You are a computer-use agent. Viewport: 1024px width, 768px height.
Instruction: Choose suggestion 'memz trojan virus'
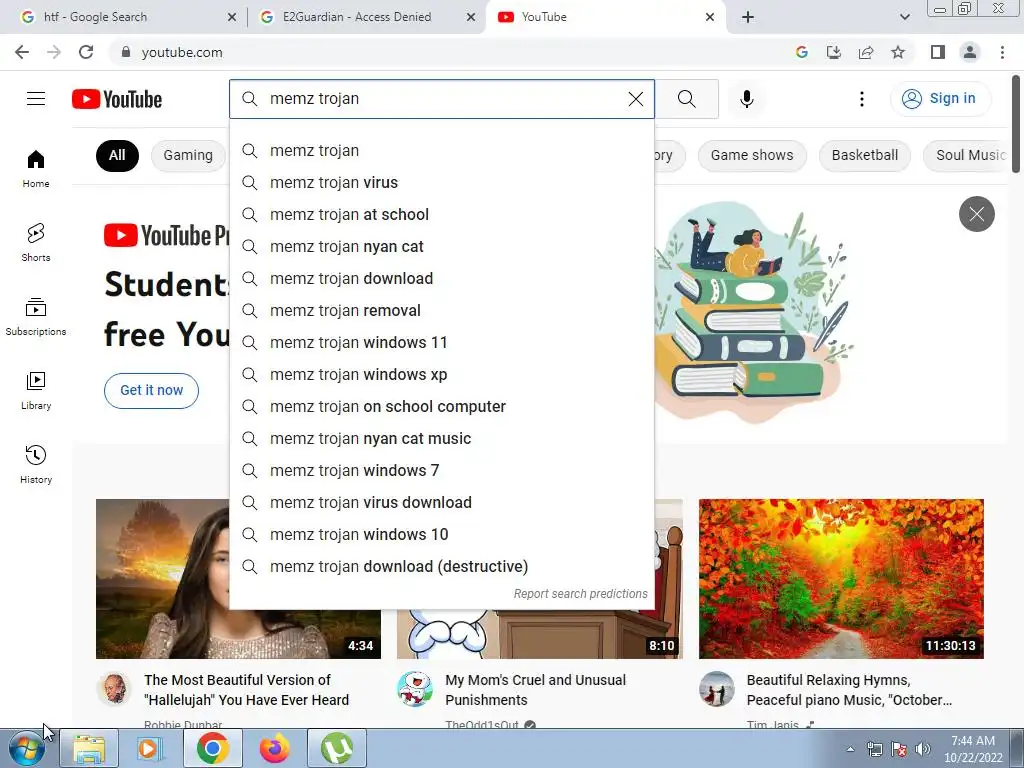pyautogui.click(x=441, y=182)
